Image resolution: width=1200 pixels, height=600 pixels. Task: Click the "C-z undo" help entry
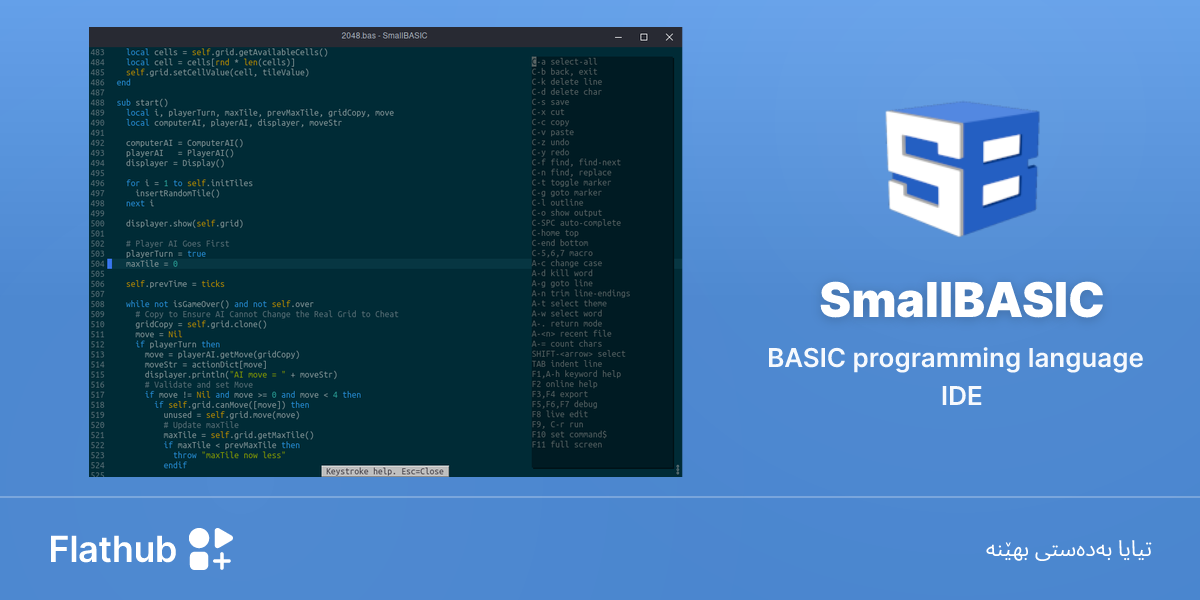pyautogui.click(x=550, y=142)
